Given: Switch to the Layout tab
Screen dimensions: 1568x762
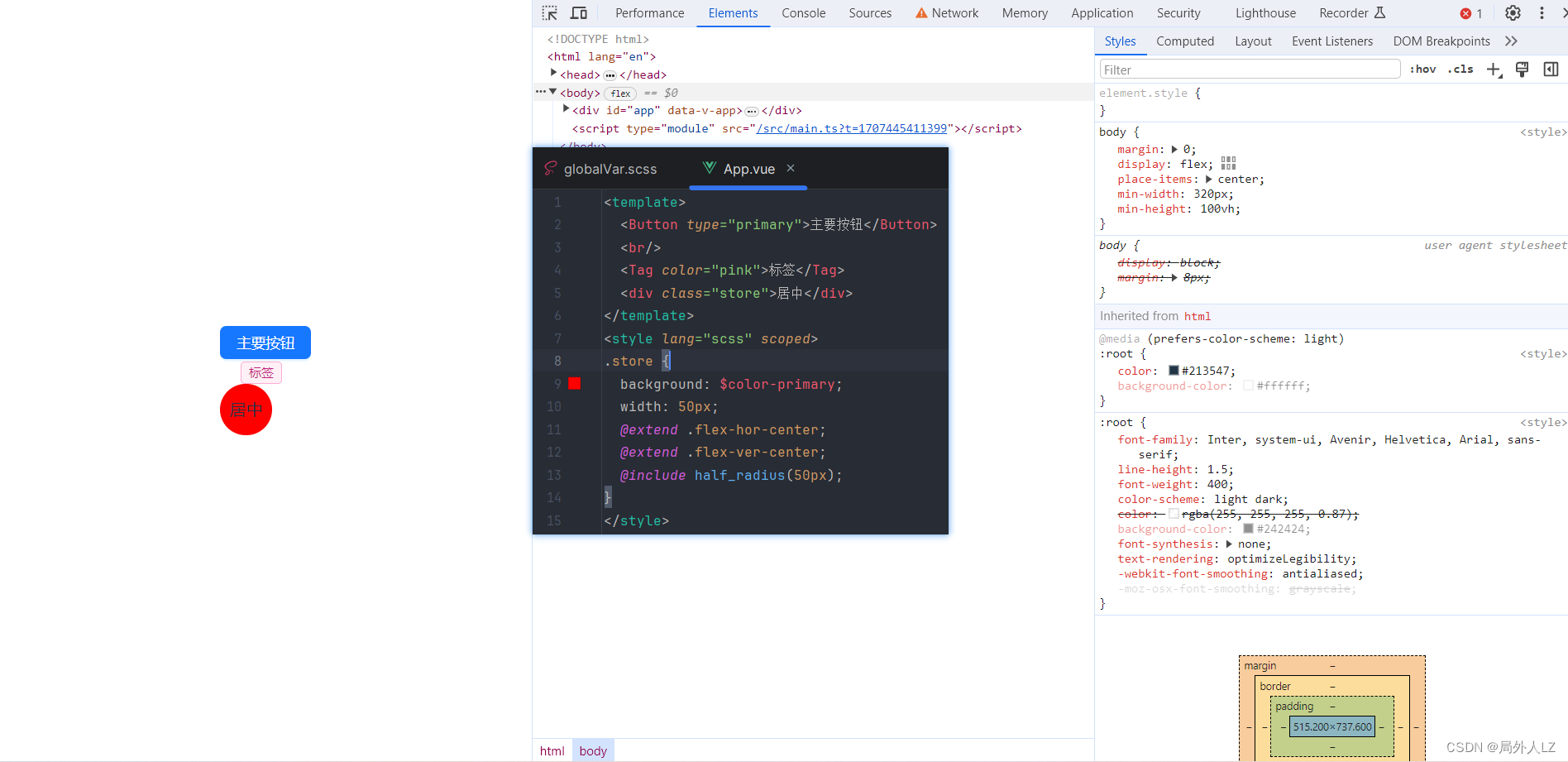Looking at the screenshot, I should [x=1253, y=41].
